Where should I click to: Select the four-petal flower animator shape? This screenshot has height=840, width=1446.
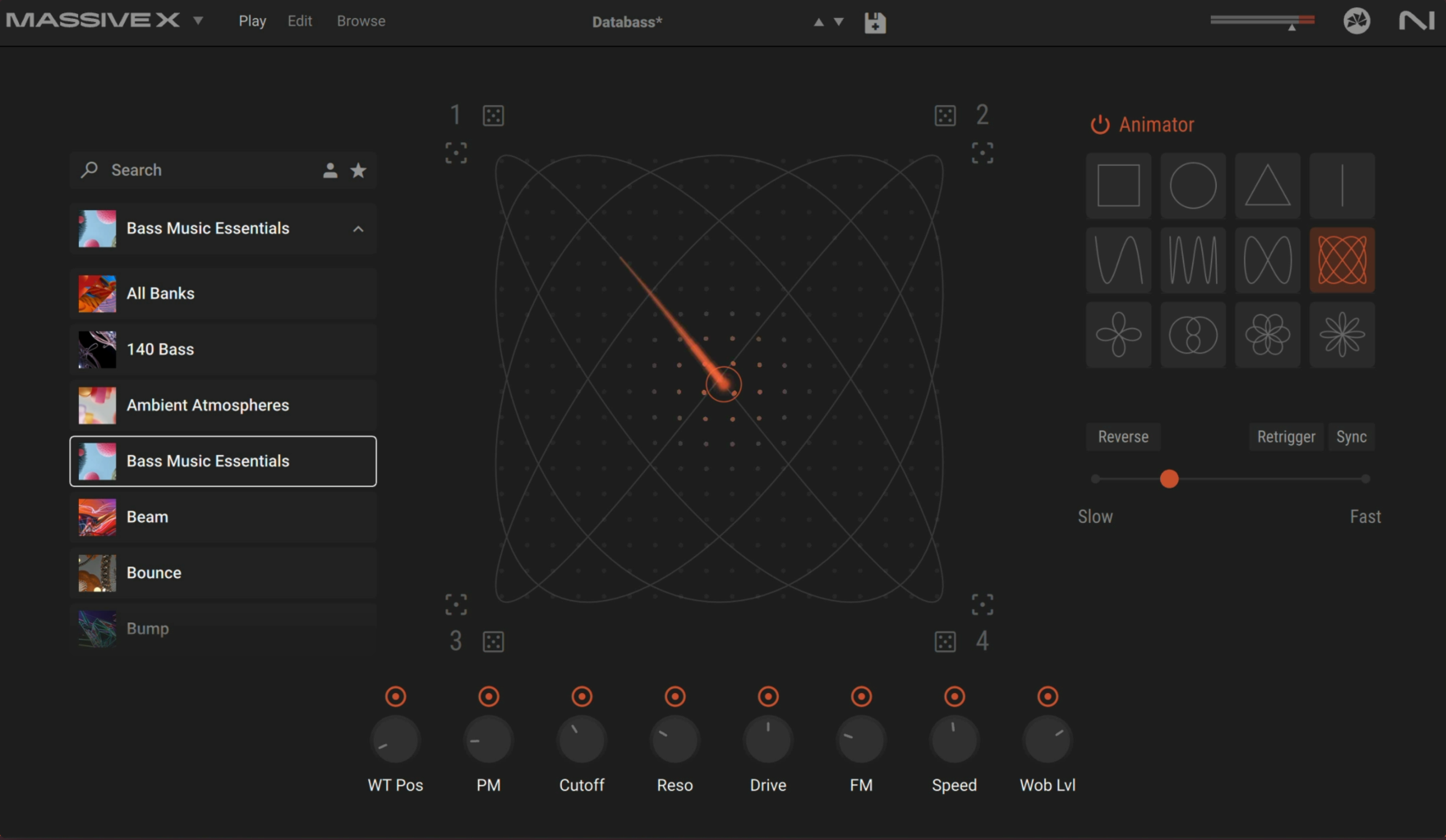click(x=1118, y=335)
